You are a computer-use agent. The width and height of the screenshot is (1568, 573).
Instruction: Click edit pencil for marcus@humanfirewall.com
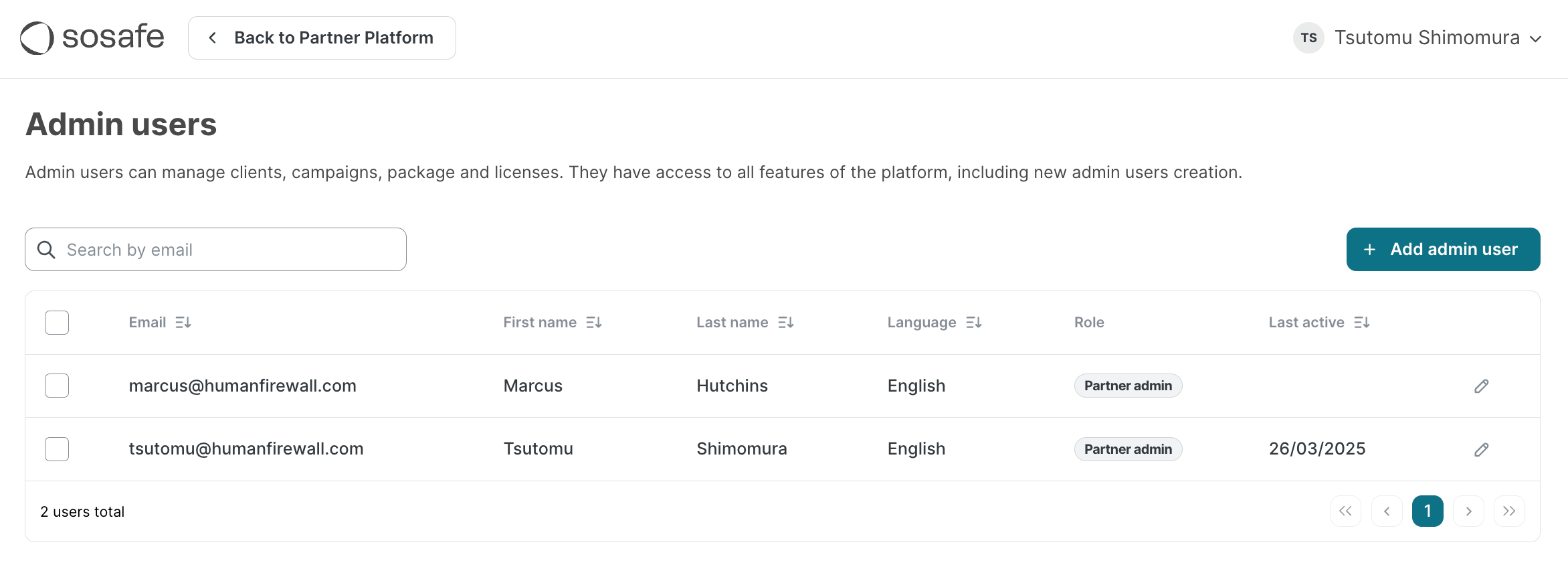pos(1481,386)
